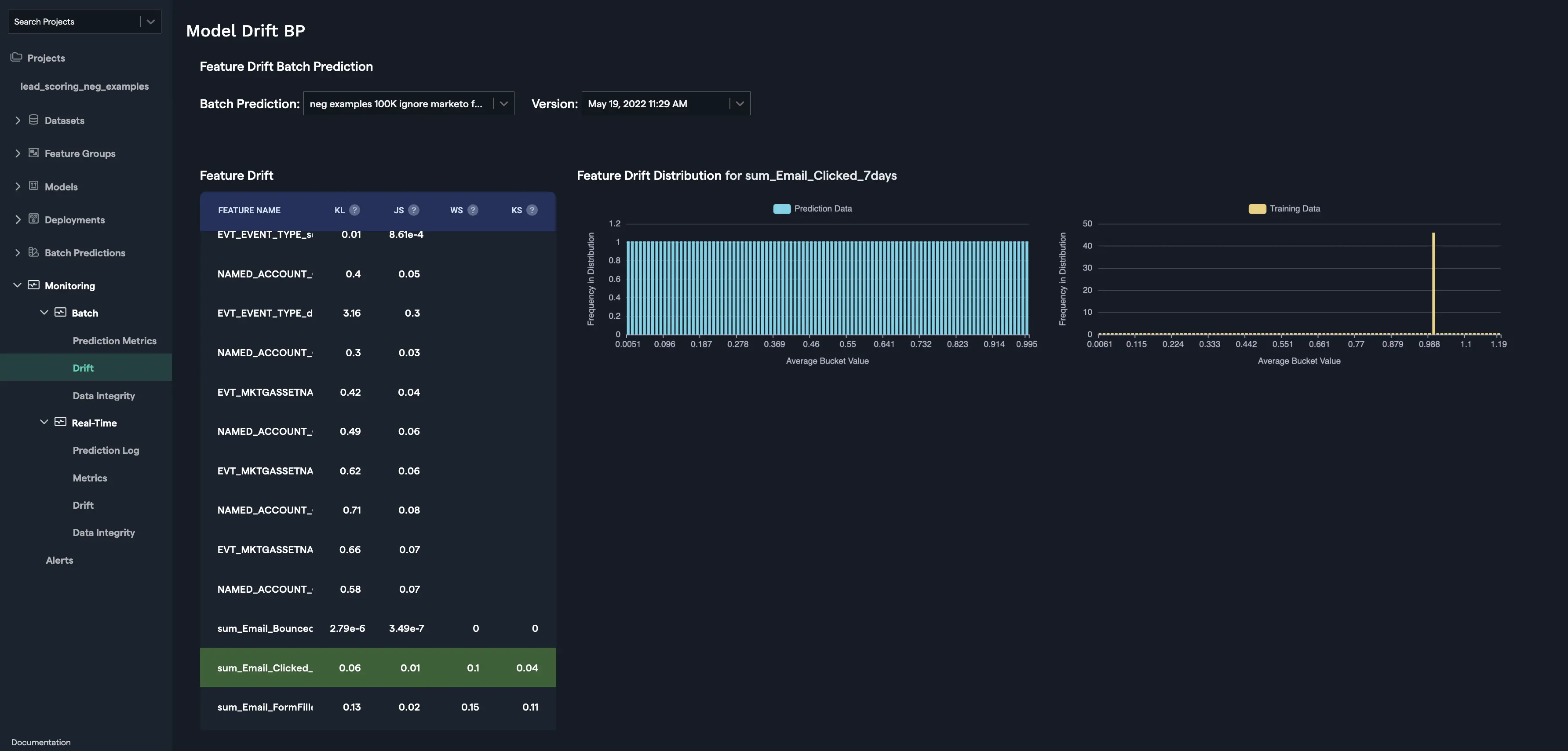The image size is (1568, 751).
Task: Open the Batch Prediction dropdown
Action: pos(503,103)
